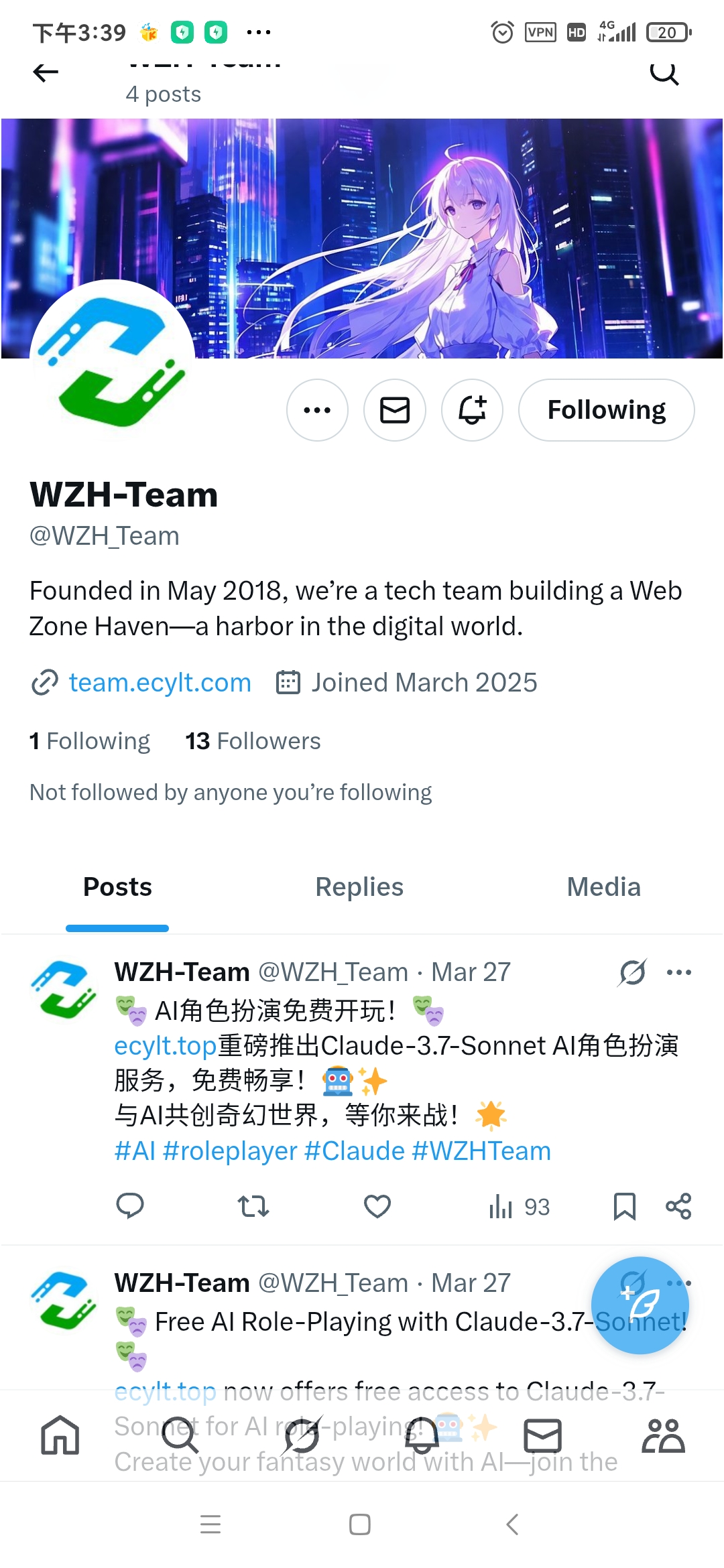The image size is (724, 1568).
Task: Open the profile more options button
Action: [317, 410]
